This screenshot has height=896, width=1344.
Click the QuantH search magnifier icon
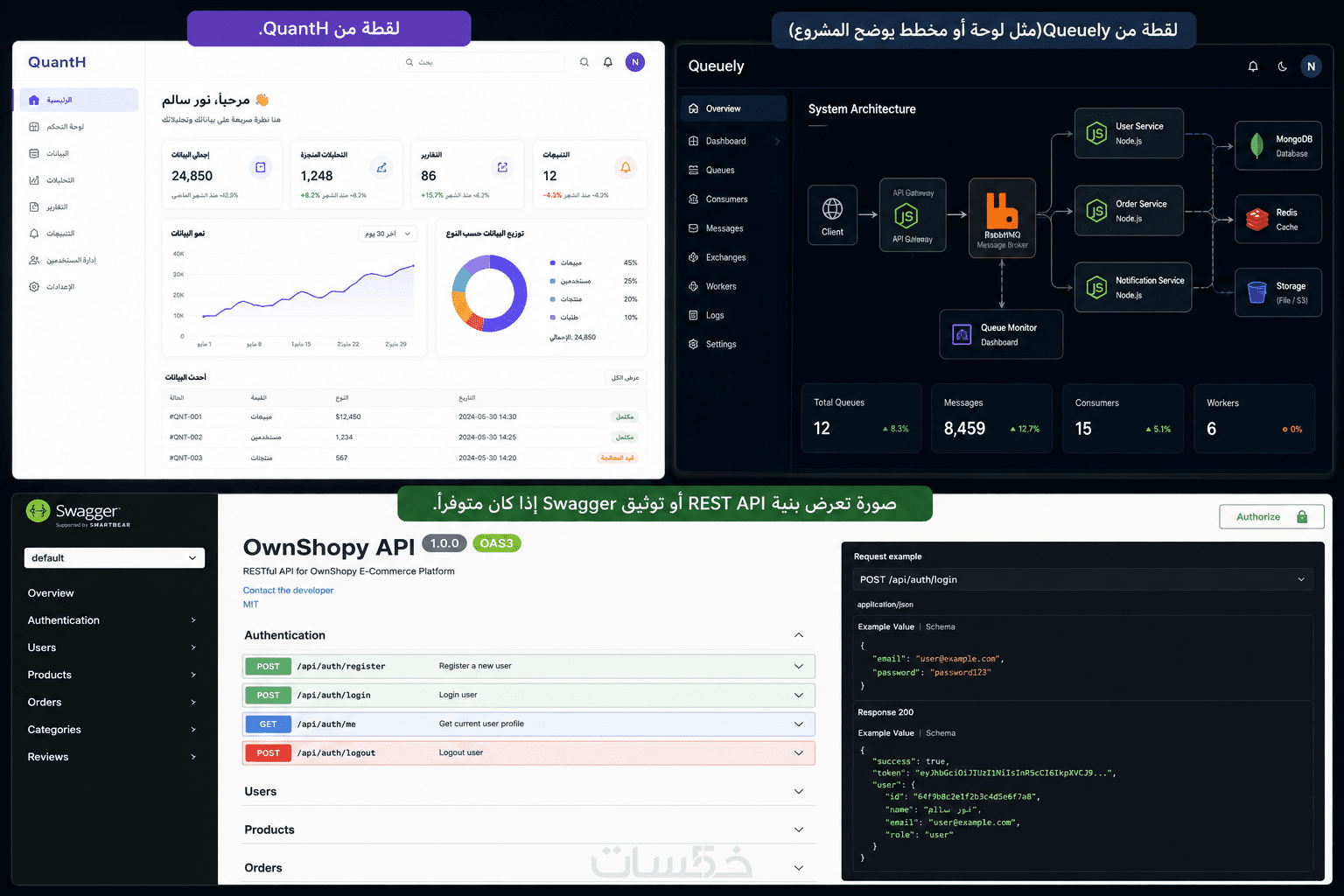(x=584, y=62)
